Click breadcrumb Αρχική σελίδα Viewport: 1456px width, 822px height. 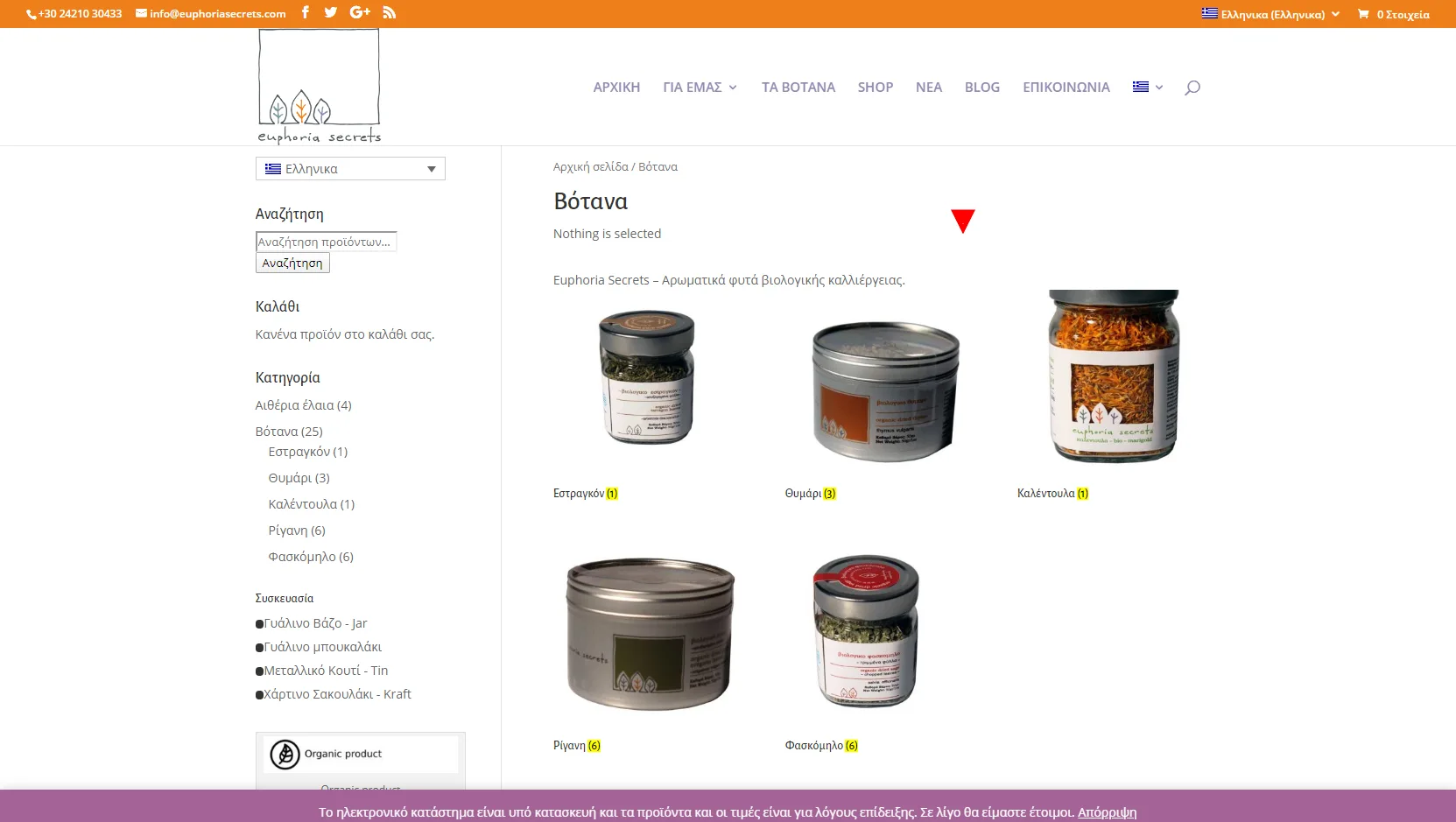[x=591, y=166]
